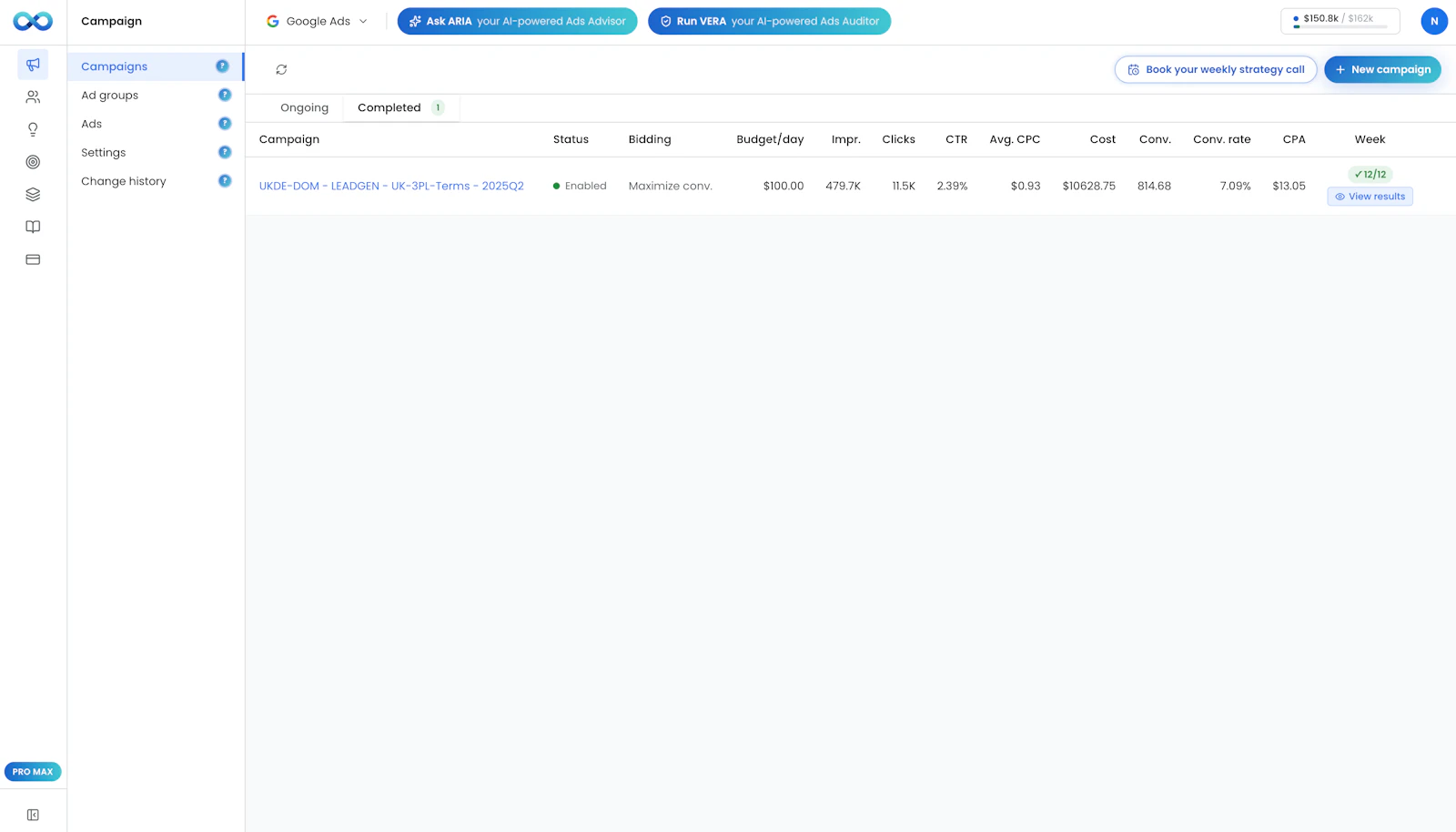Viewport: 1456px width, 832px height.
Task: Select Ads in the side menu
Action: (155, 124)
